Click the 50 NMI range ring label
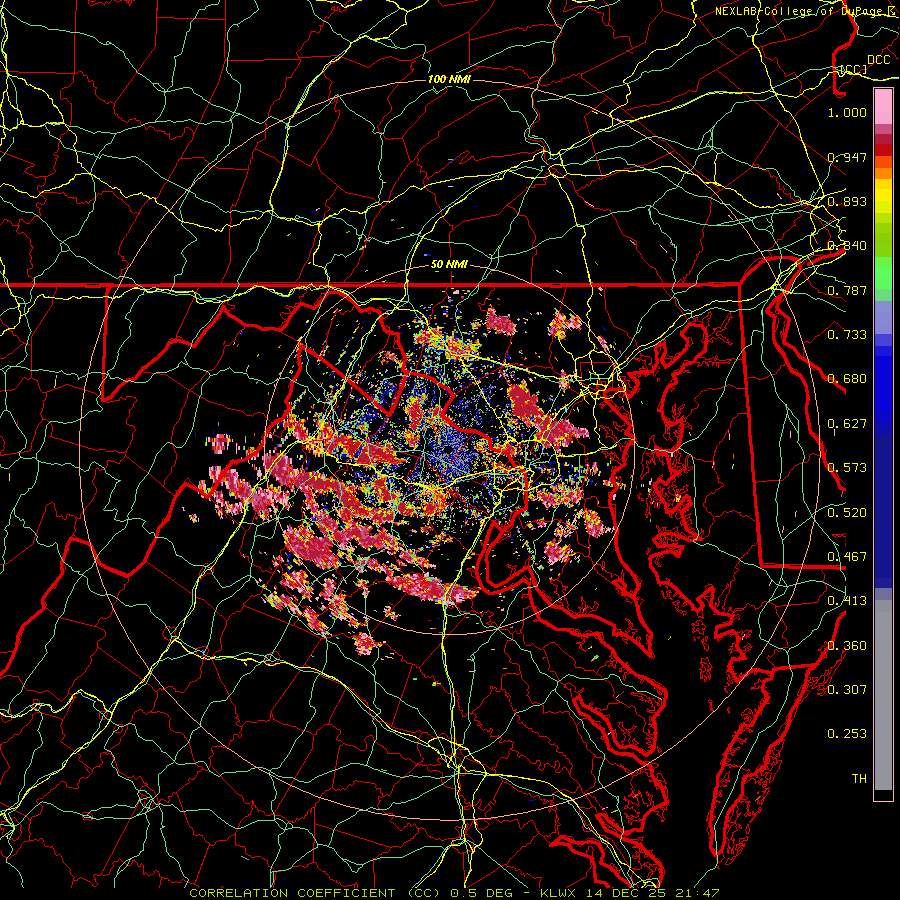Viewport: 900px width, 900px height. 449,264
